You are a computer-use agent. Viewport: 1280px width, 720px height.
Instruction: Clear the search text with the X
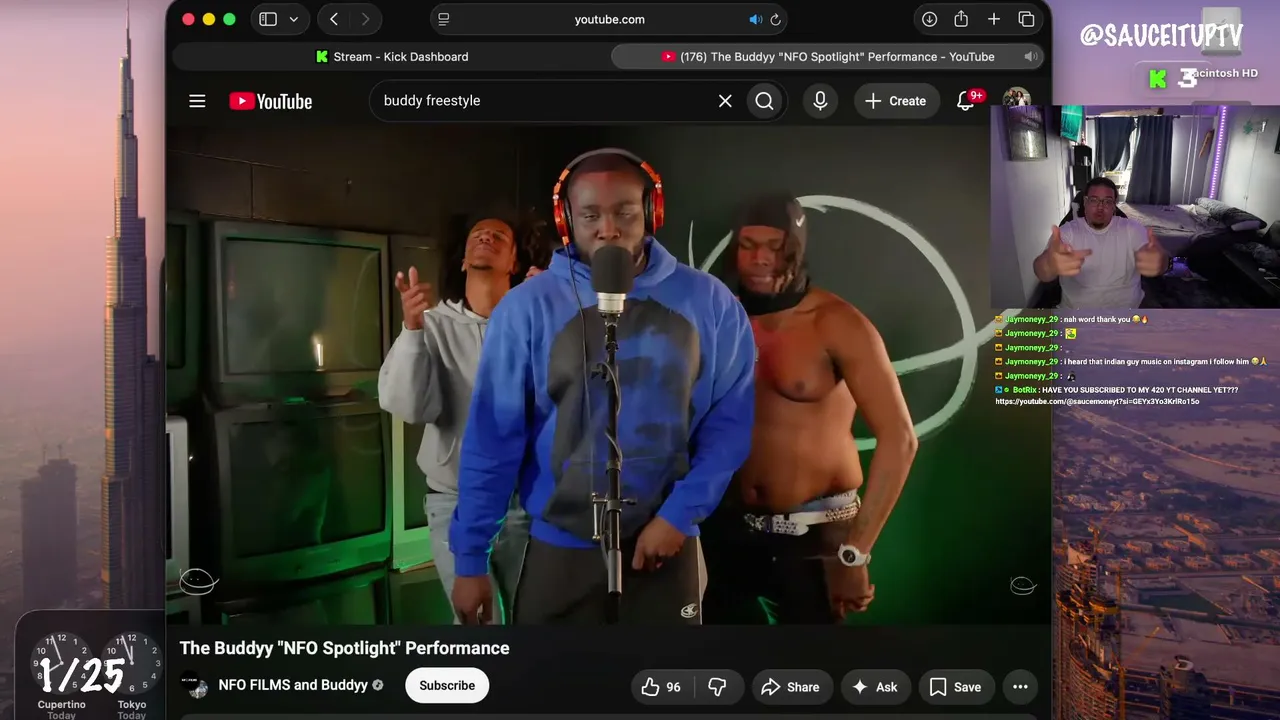tap(725, 101)
